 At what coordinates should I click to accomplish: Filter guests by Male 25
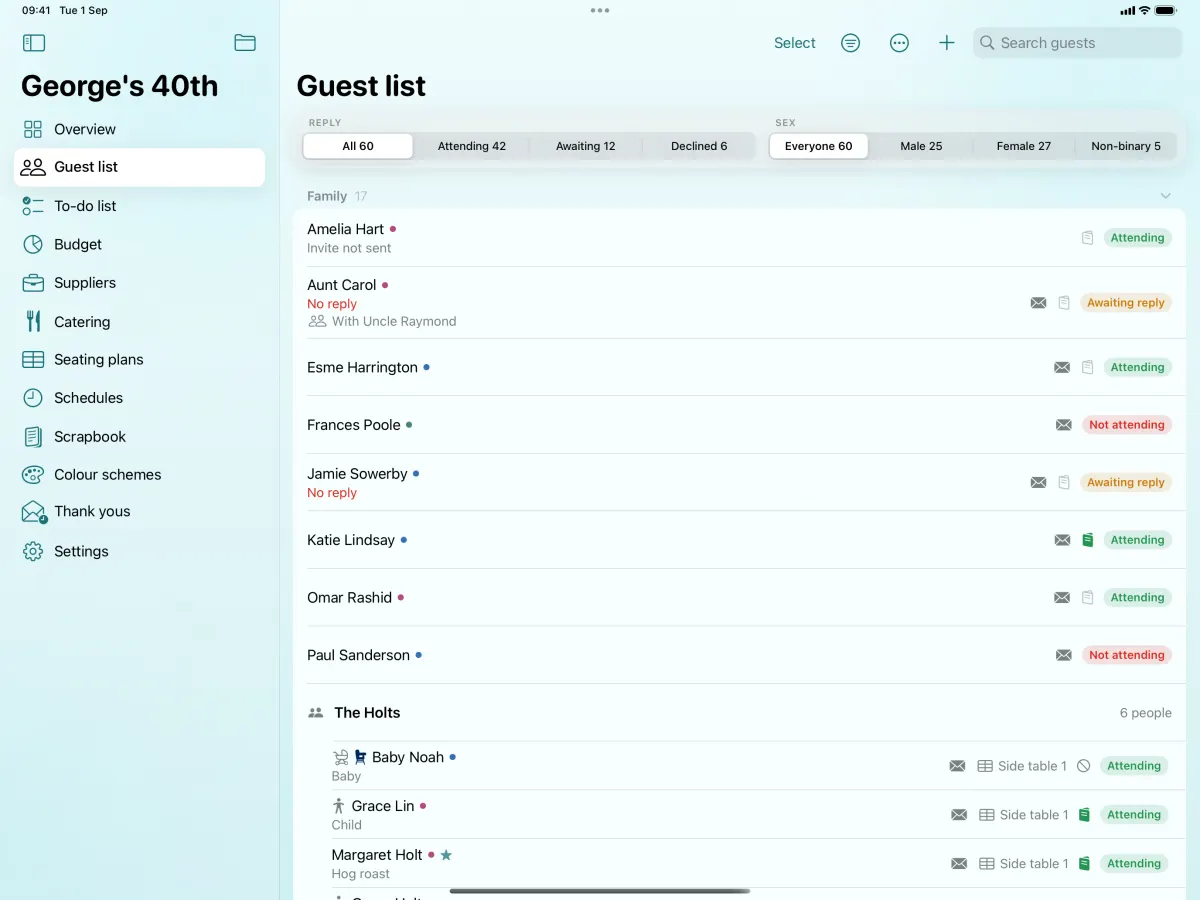[921, 146]
